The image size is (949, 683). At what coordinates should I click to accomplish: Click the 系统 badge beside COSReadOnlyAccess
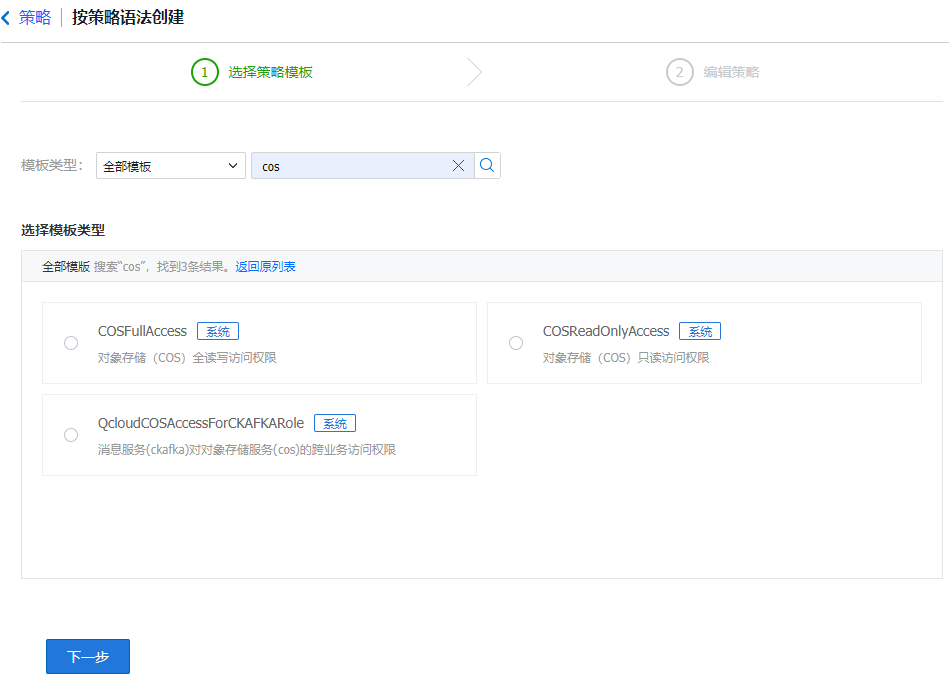(699, 331)
